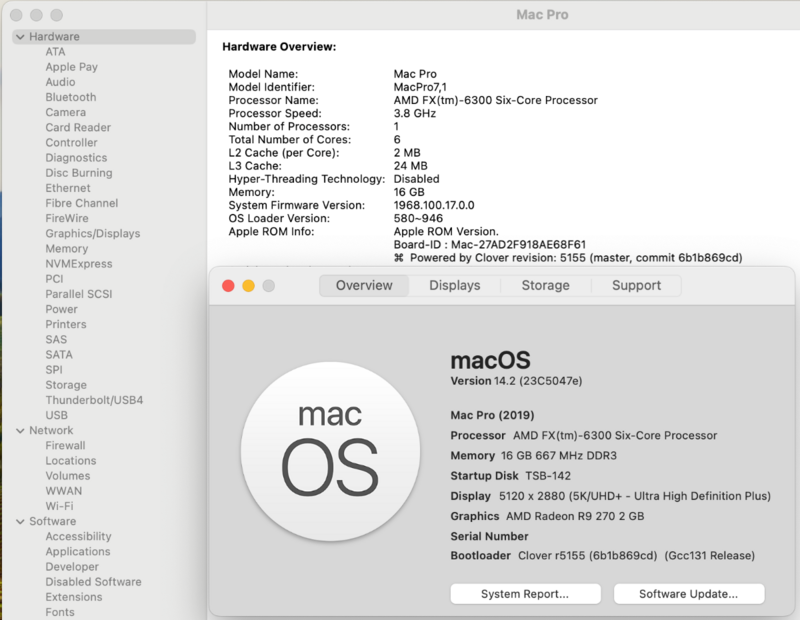This screenshot has width=800, height=620.
Task: Select Fibre Channel in the sidebar
Action: pyautogui.click(x=81, y=203)
